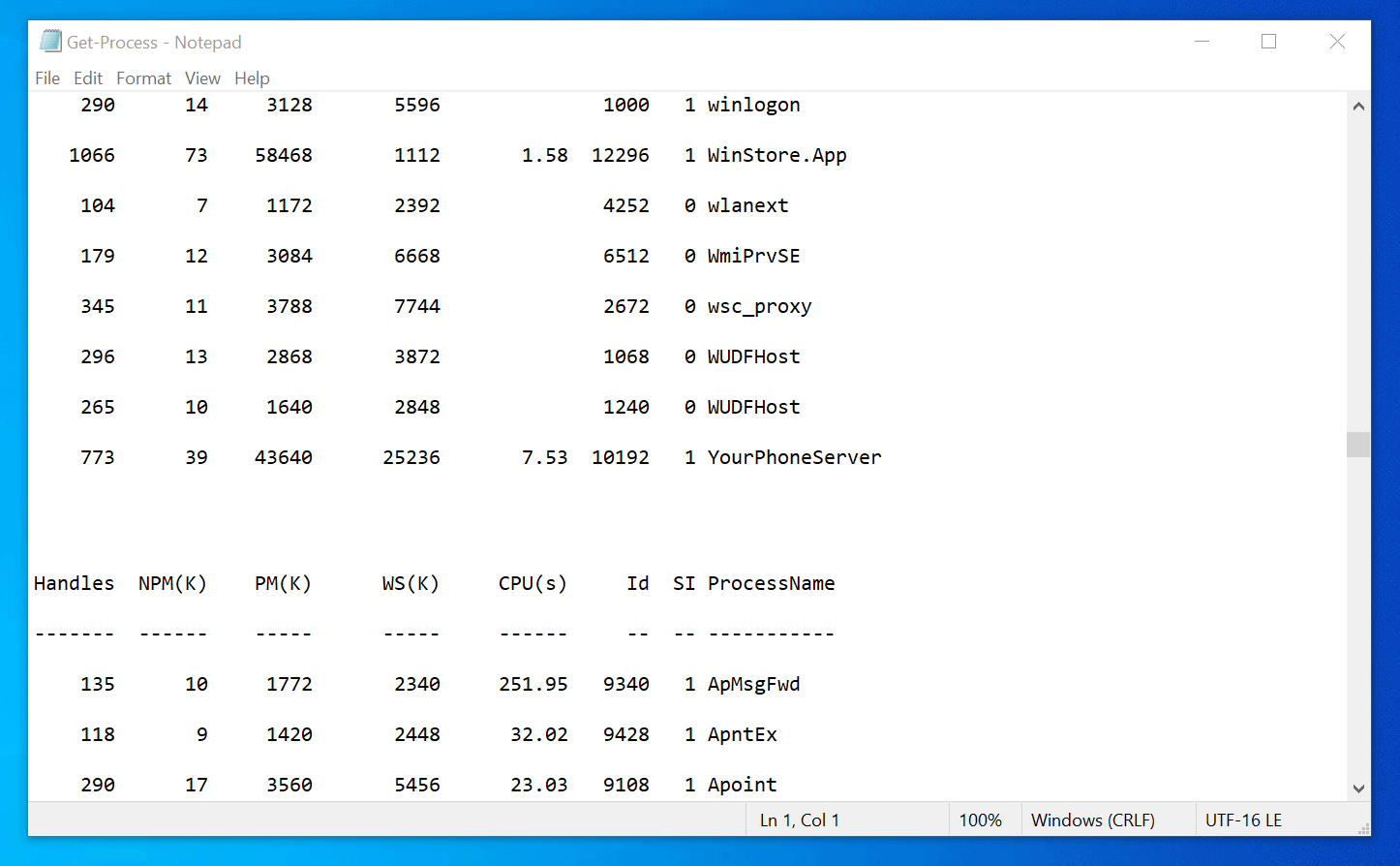Click the Id value 4252
This screenshot has height=866, width=1400.
(x=626, y=205)
